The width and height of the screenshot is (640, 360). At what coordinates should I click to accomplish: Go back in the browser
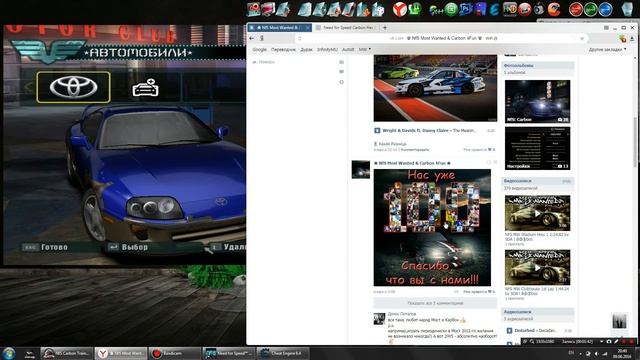(252, 38)
